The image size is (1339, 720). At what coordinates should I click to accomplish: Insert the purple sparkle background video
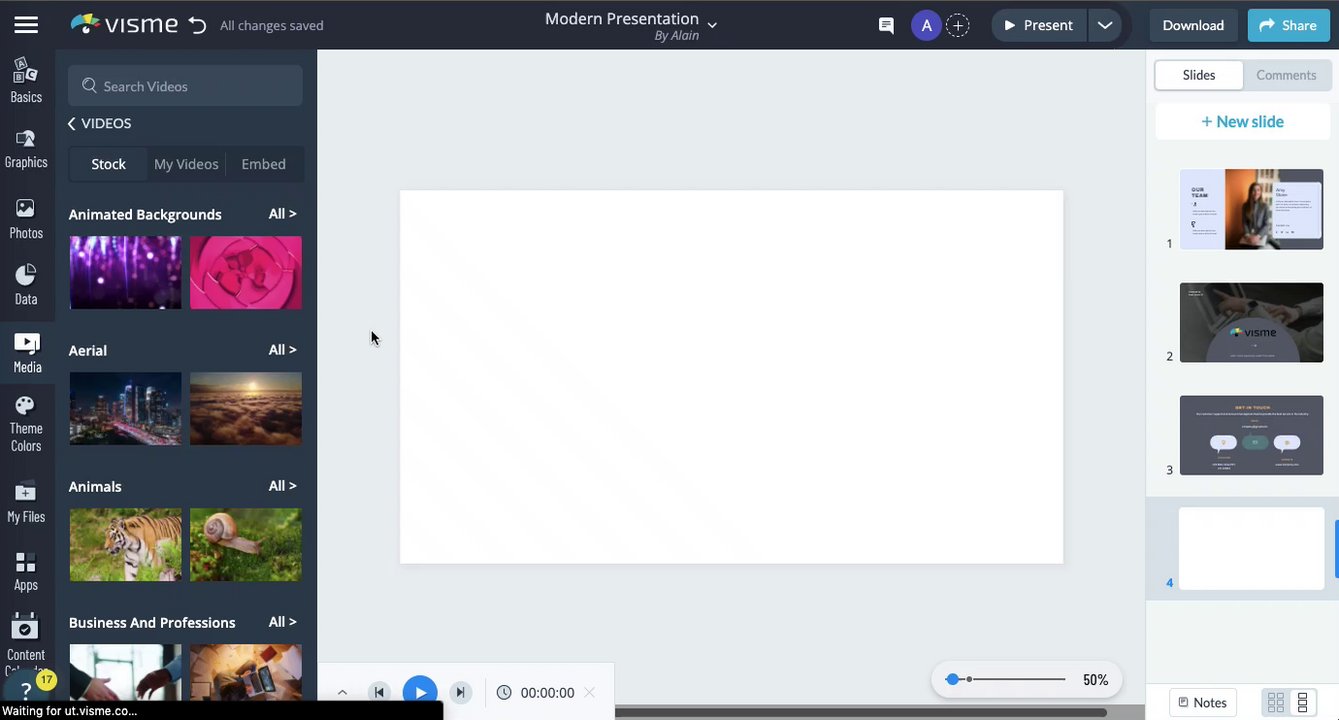pyautogui.click(x=126, y=272)
